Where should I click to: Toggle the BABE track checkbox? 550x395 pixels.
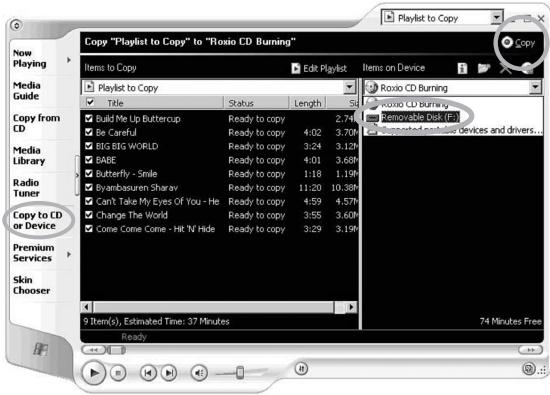pyautogui.click(x=89, y=160)
